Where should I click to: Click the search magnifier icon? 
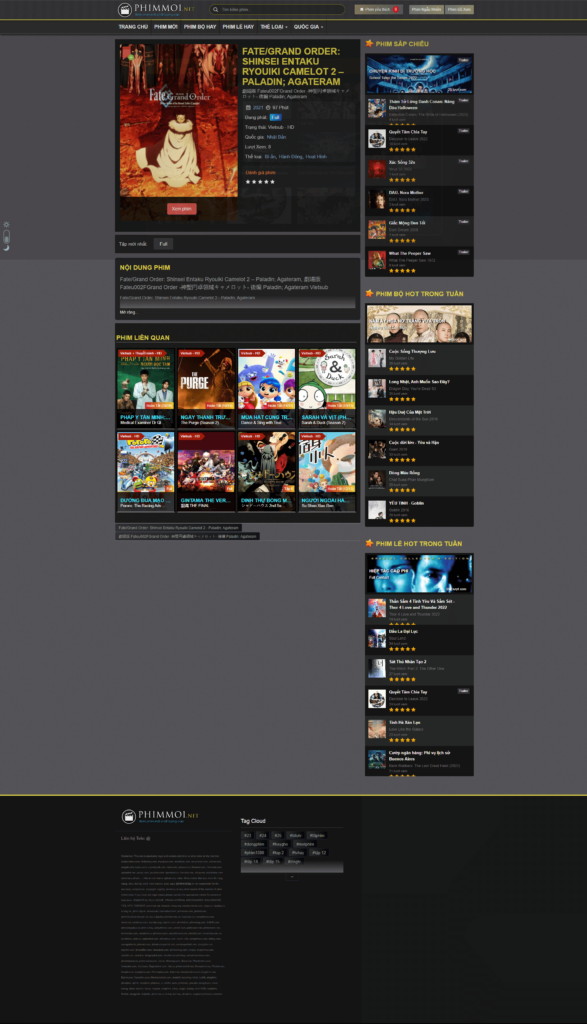(x=216, y=9)
